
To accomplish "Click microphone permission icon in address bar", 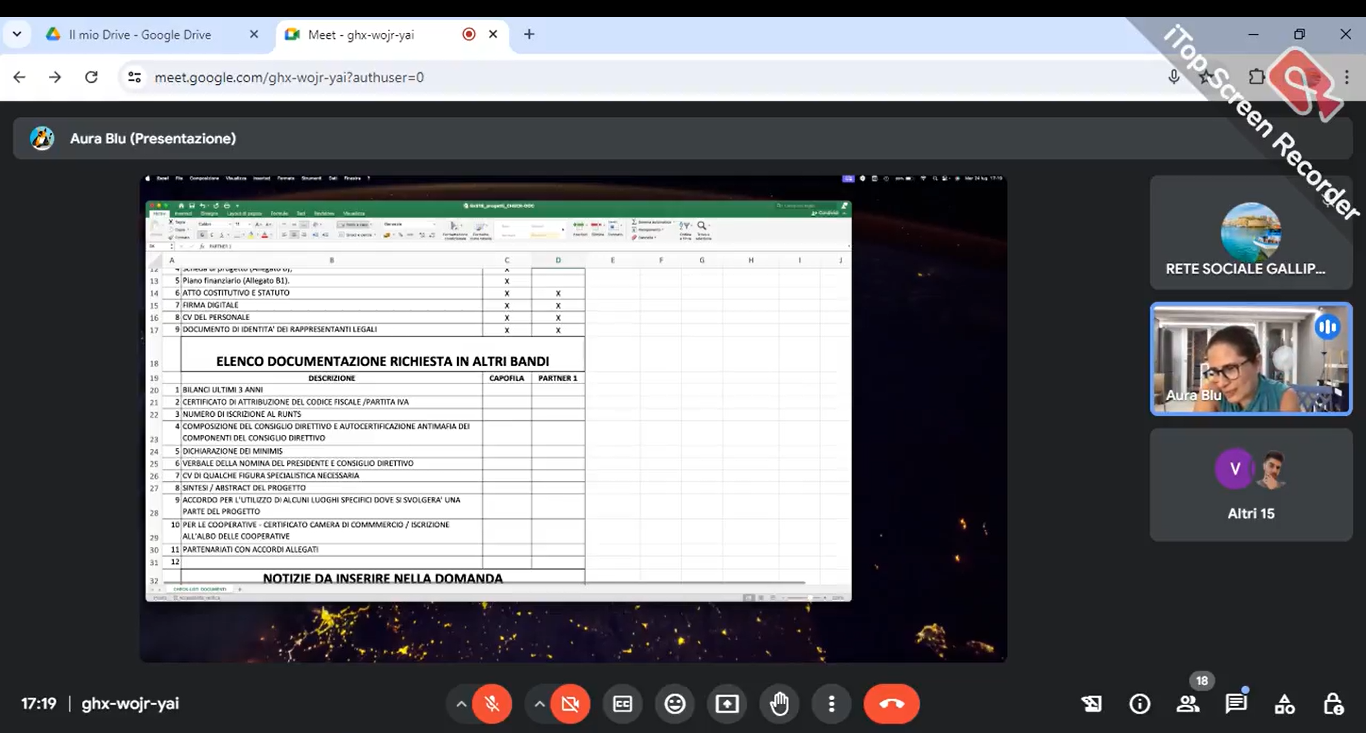I will [1174, 77].
